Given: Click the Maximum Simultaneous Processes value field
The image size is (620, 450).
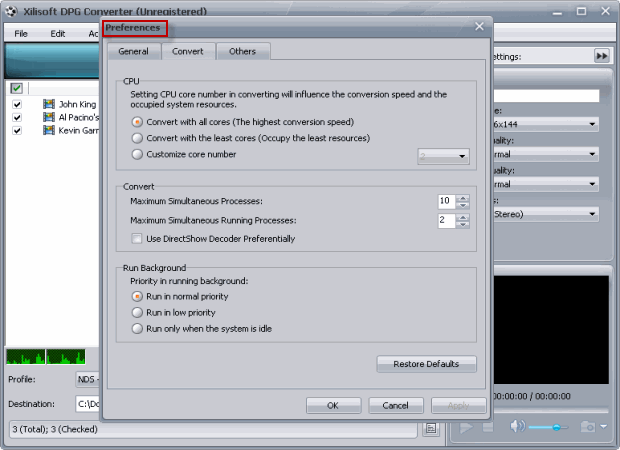Looking at the screenshot, I should [x=446, y=201].
